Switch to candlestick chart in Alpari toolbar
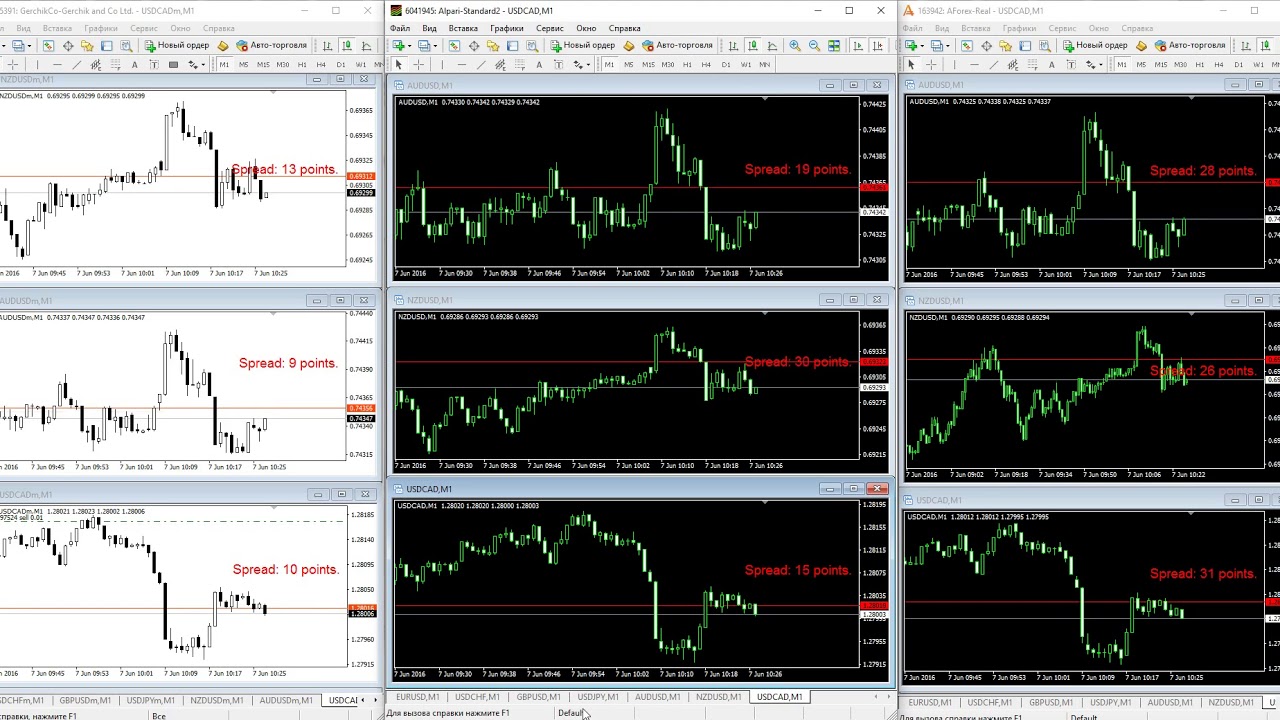 point(753,45)
